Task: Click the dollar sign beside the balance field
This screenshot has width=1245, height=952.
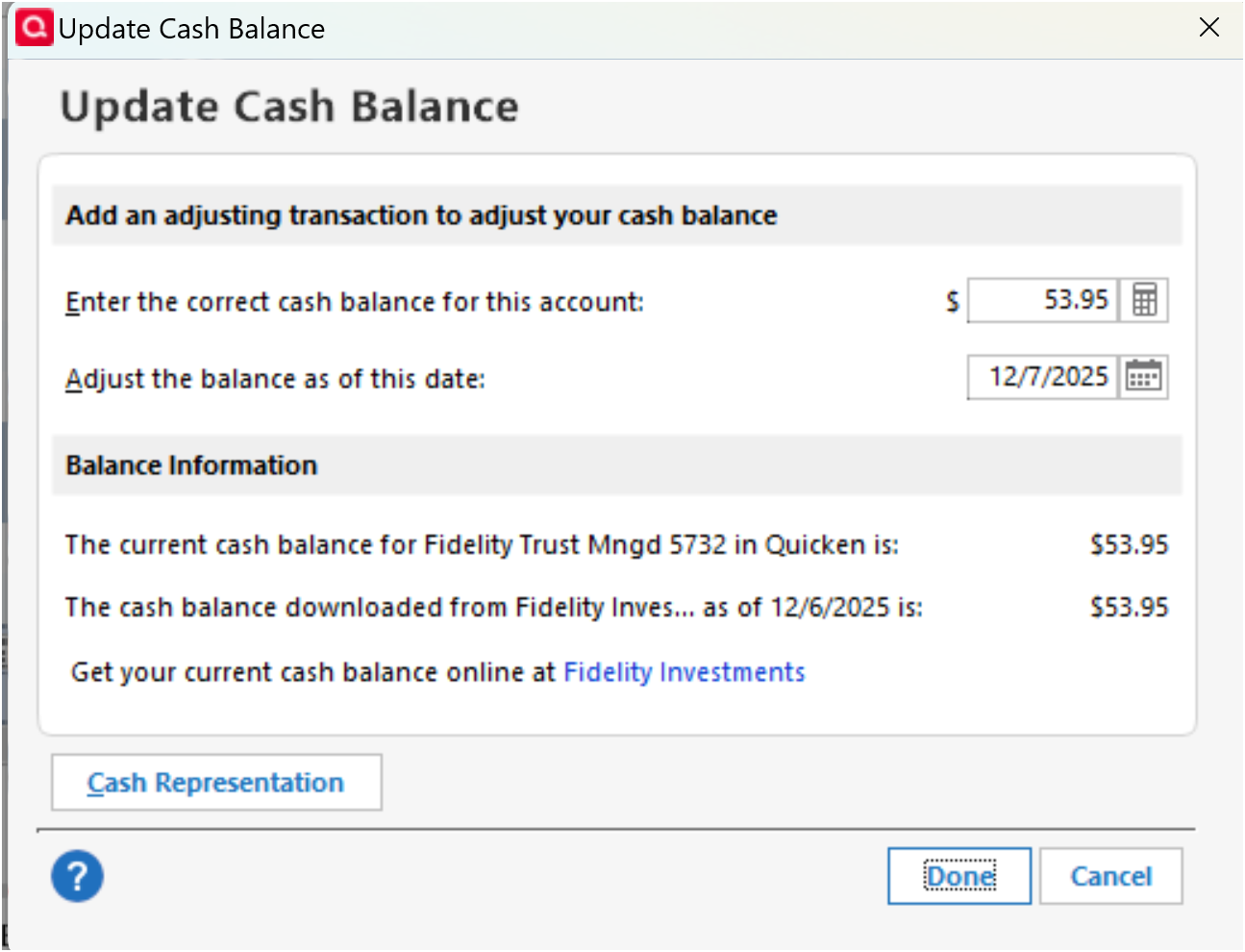Action: 952,302
